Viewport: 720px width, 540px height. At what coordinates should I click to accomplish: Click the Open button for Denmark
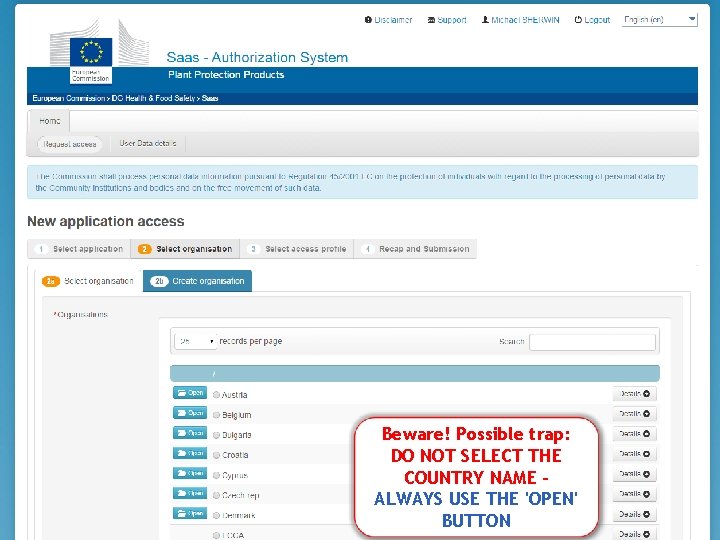click(190, 513)
